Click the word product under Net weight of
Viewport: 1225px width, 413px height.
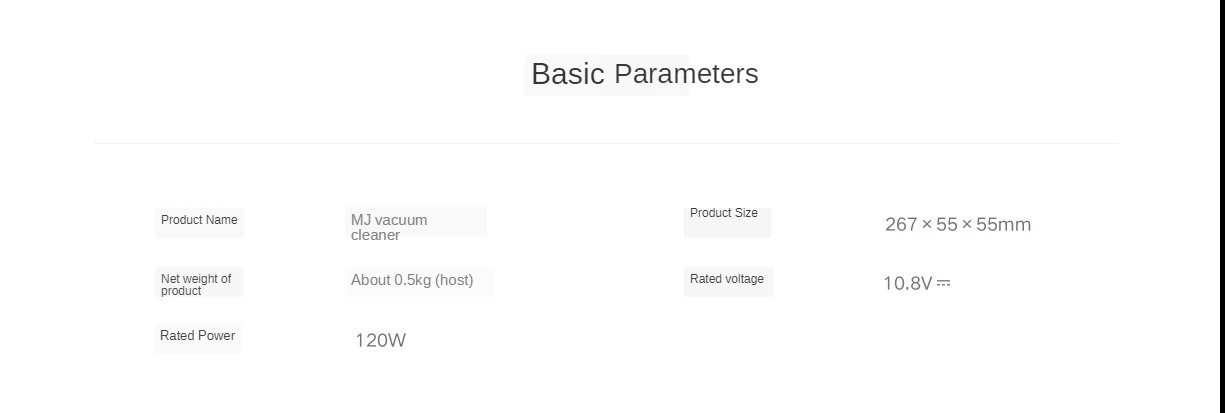pyautogui.click(x=181, y=291)
